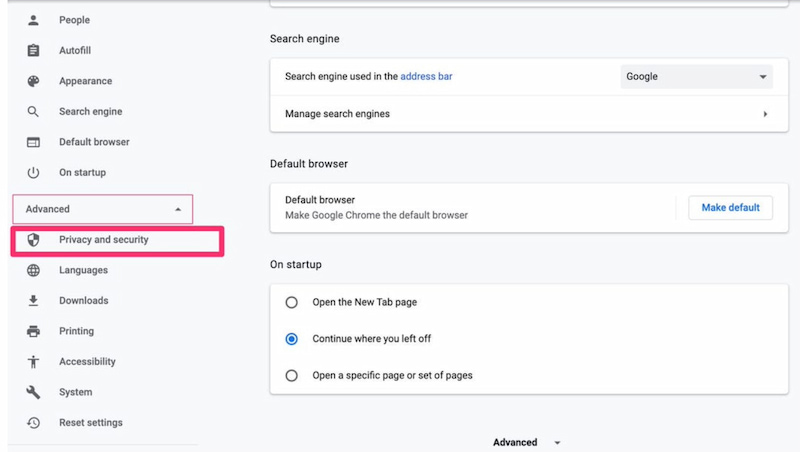
Task: Follow the address bar link
Action: point(426,76)
